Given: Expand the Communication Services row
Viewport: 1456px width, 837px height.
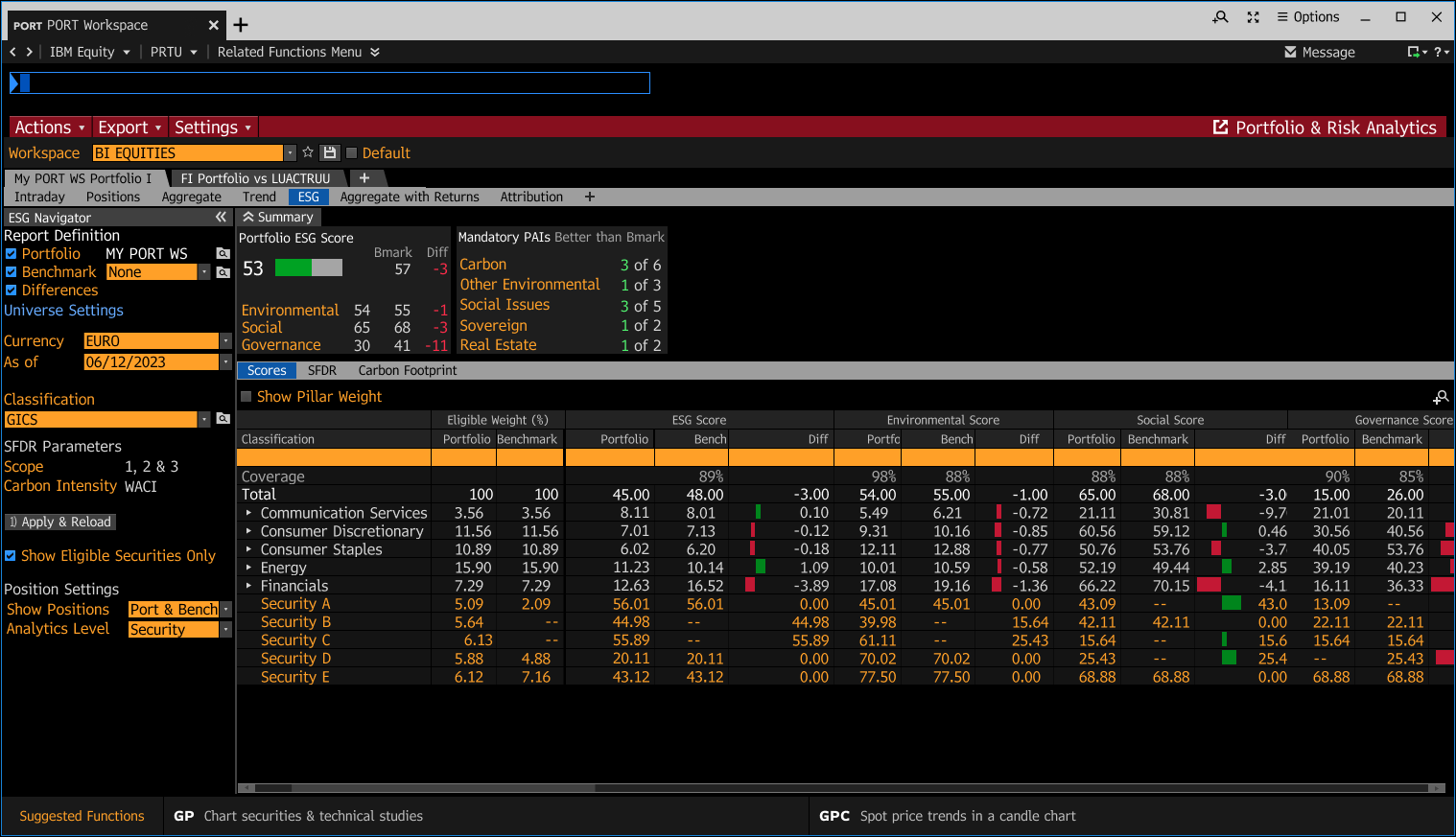Looking at the screenshot, I should pos(248,513).
